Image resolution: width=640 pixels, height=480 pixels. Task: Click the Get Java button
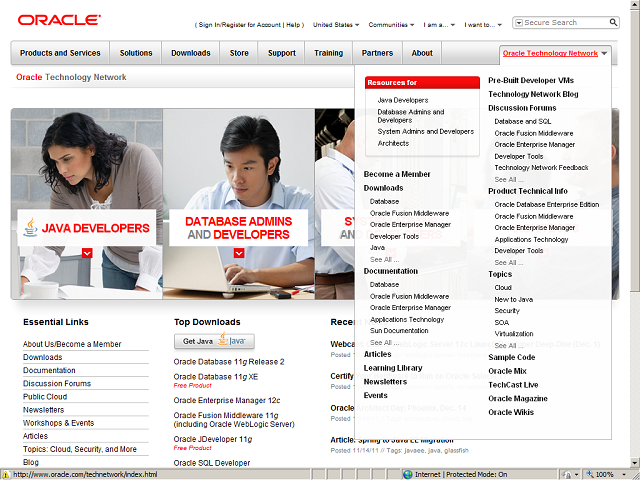(x=213, y=341)
